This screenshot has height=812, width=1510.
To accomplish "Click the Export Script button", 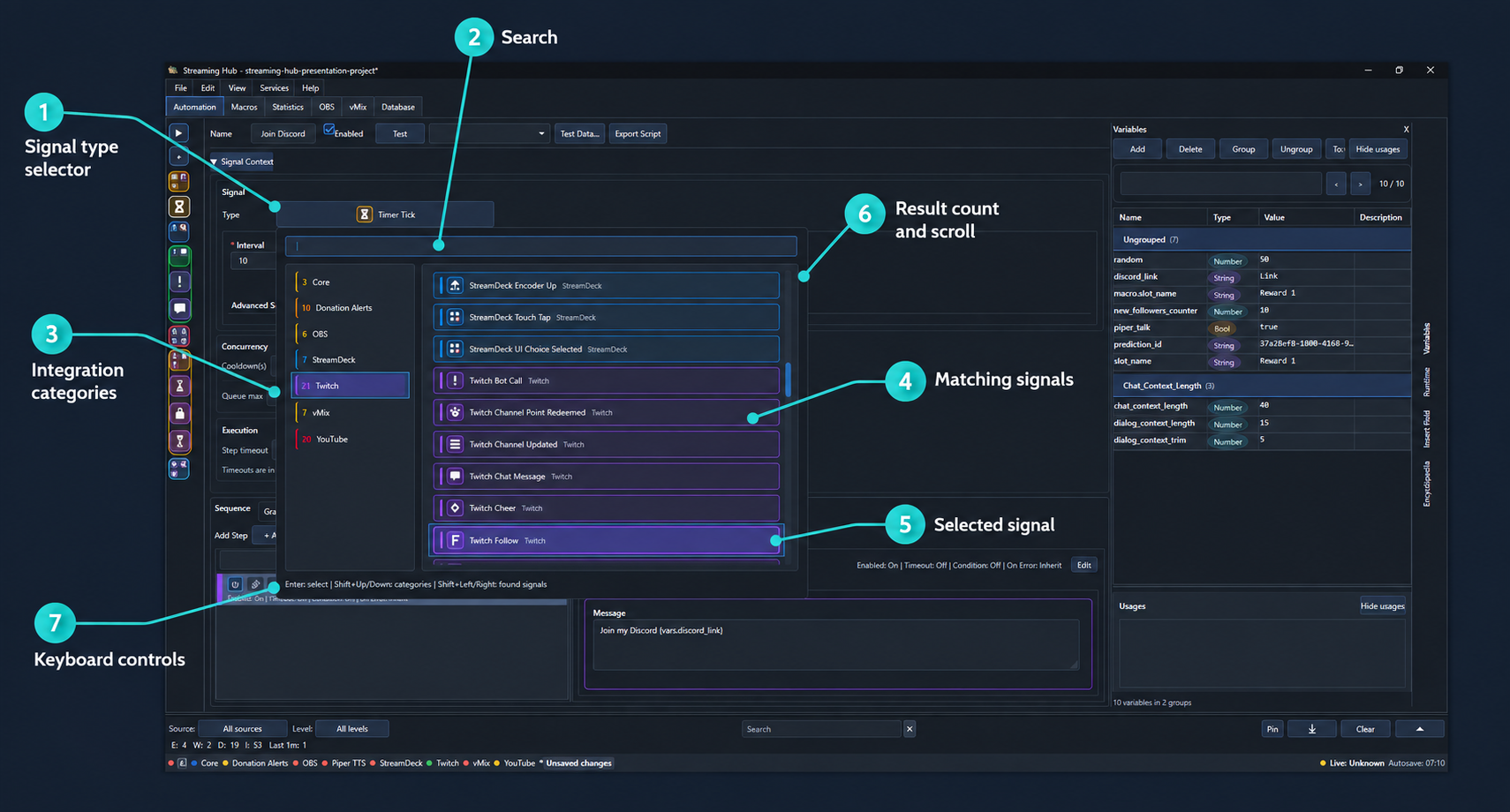I will point(638,134).
